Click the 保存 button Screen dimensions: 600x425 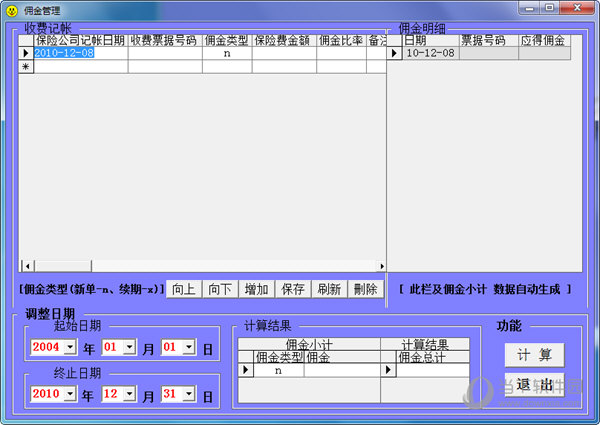click(x=293, y=289)
